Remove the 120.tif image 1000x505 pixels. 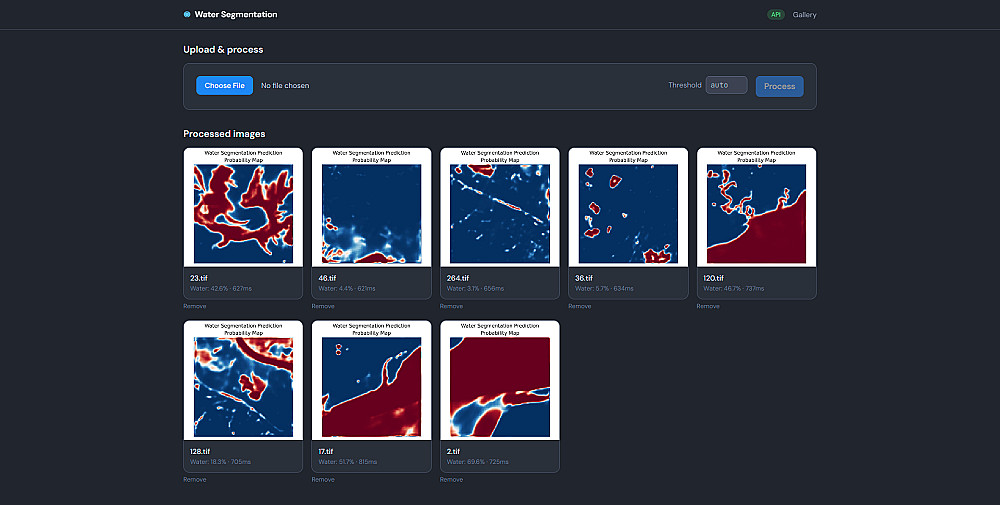[708, 306]
